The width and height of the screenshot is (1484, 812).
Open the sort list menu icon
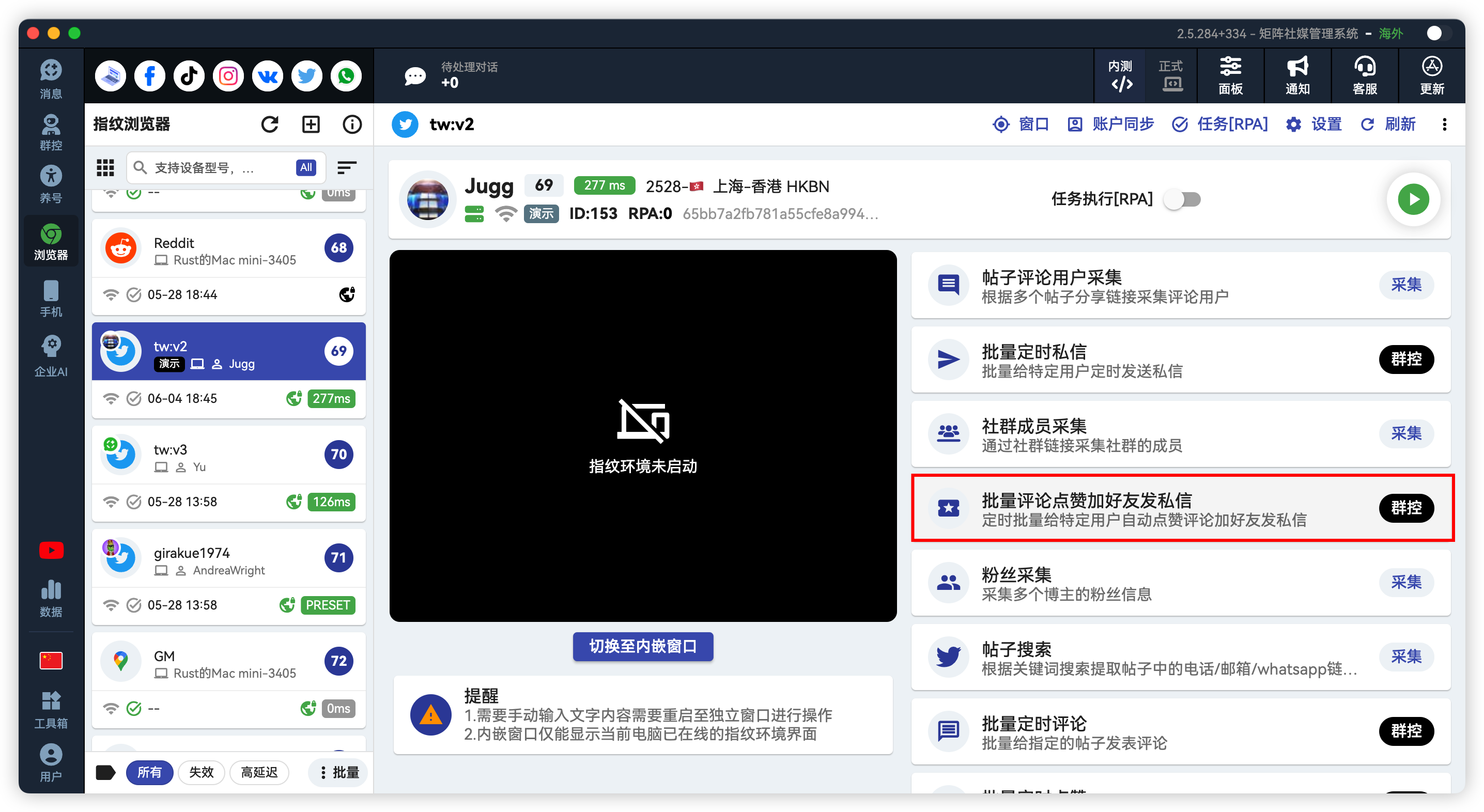[x=347, y=167]
